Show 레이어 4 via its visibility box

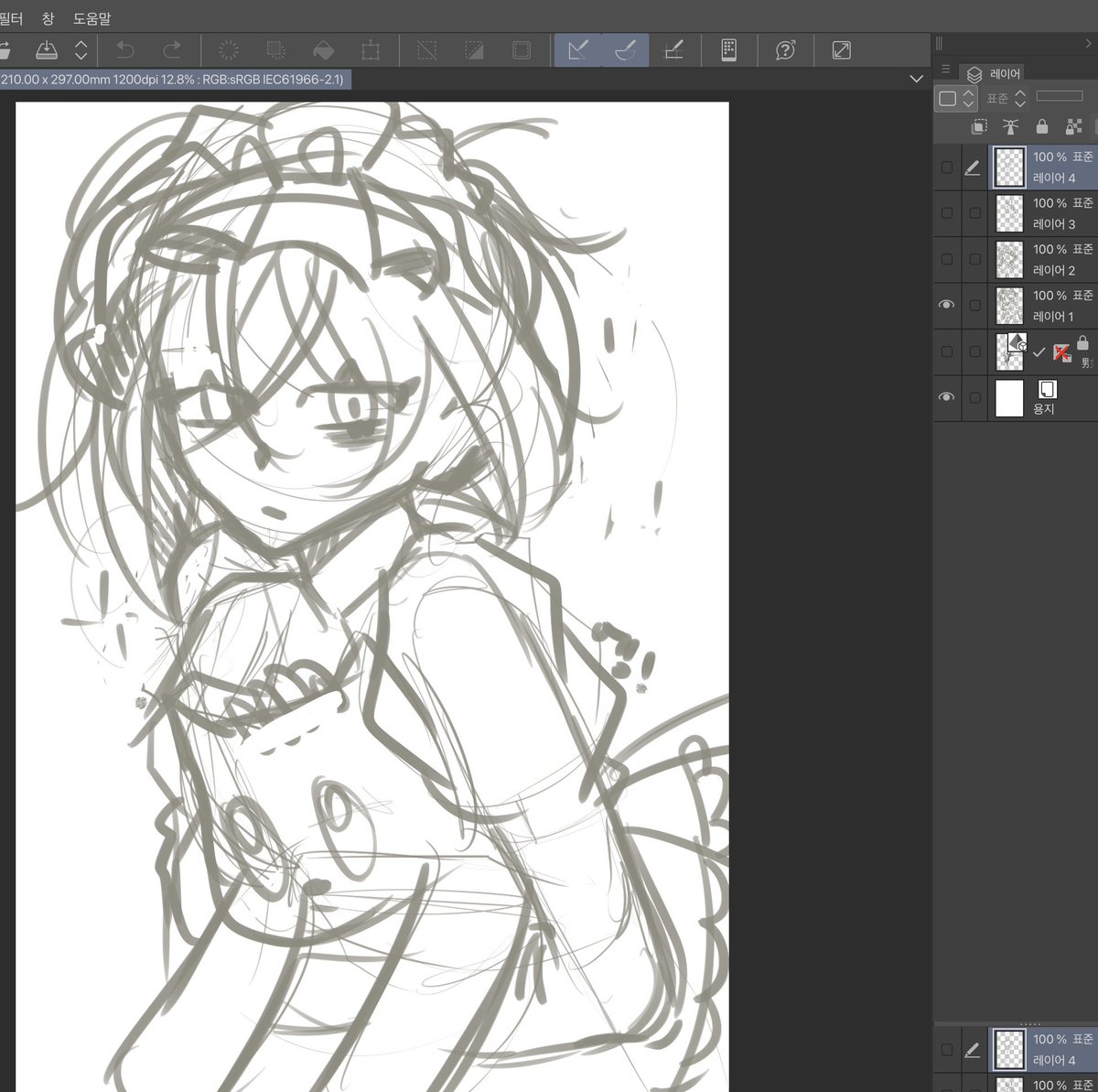pyautogui.click(x=947, y=168)
